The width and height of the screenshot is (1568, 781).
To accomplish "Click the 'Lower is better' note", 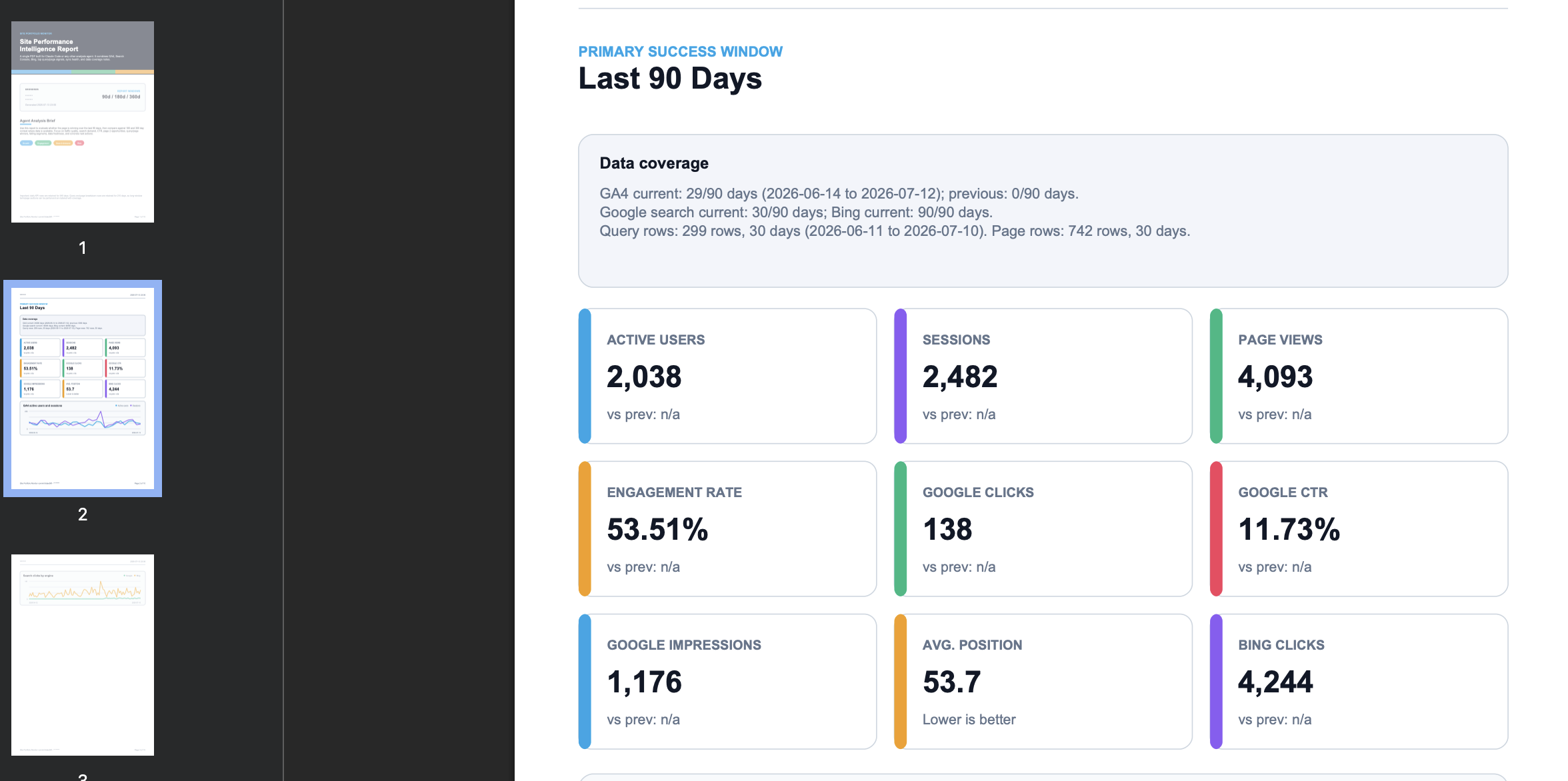I will click(x=969, y=720).
